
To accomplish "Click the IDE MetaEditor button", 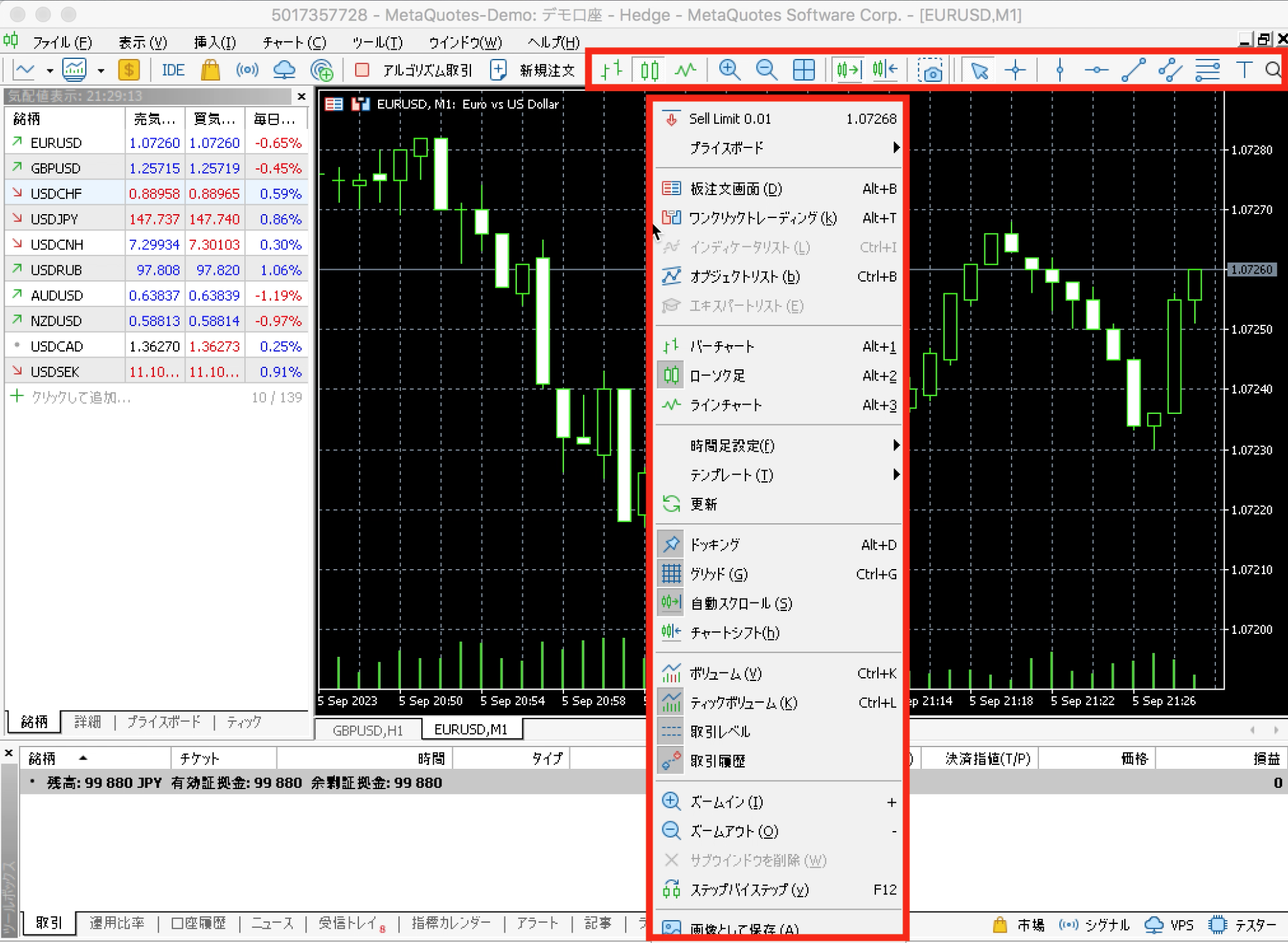I will [173, 69].
